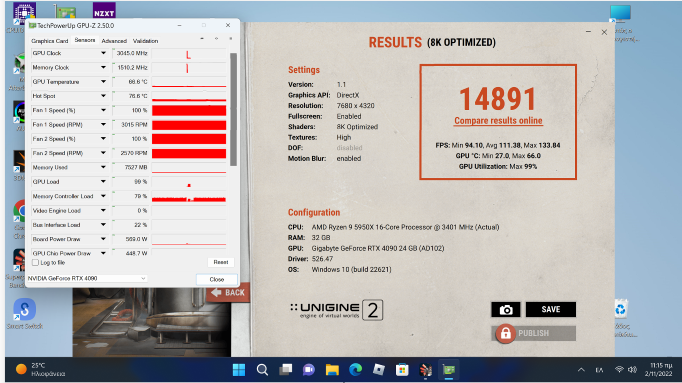The width and height of the screenshot is (682, 383).
Task: Expand the Memory Used sensor dropdown
Action: coord(104,167)
